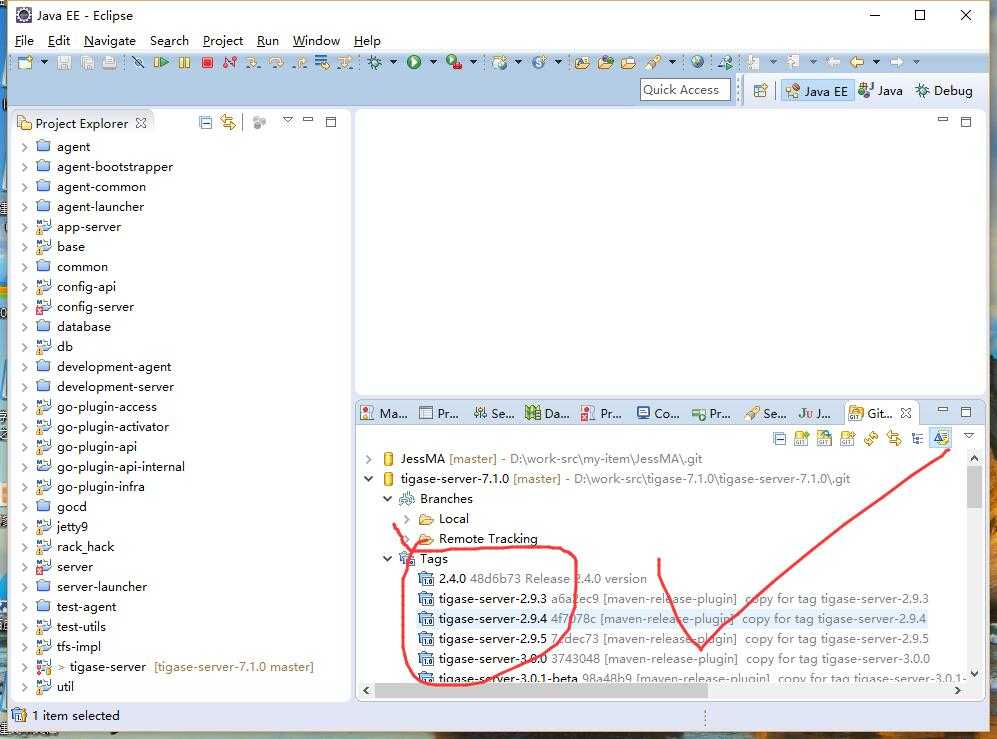Click the Step Return toolbar icon
This screenshot has width=997, height=739.
pos(299,62)
